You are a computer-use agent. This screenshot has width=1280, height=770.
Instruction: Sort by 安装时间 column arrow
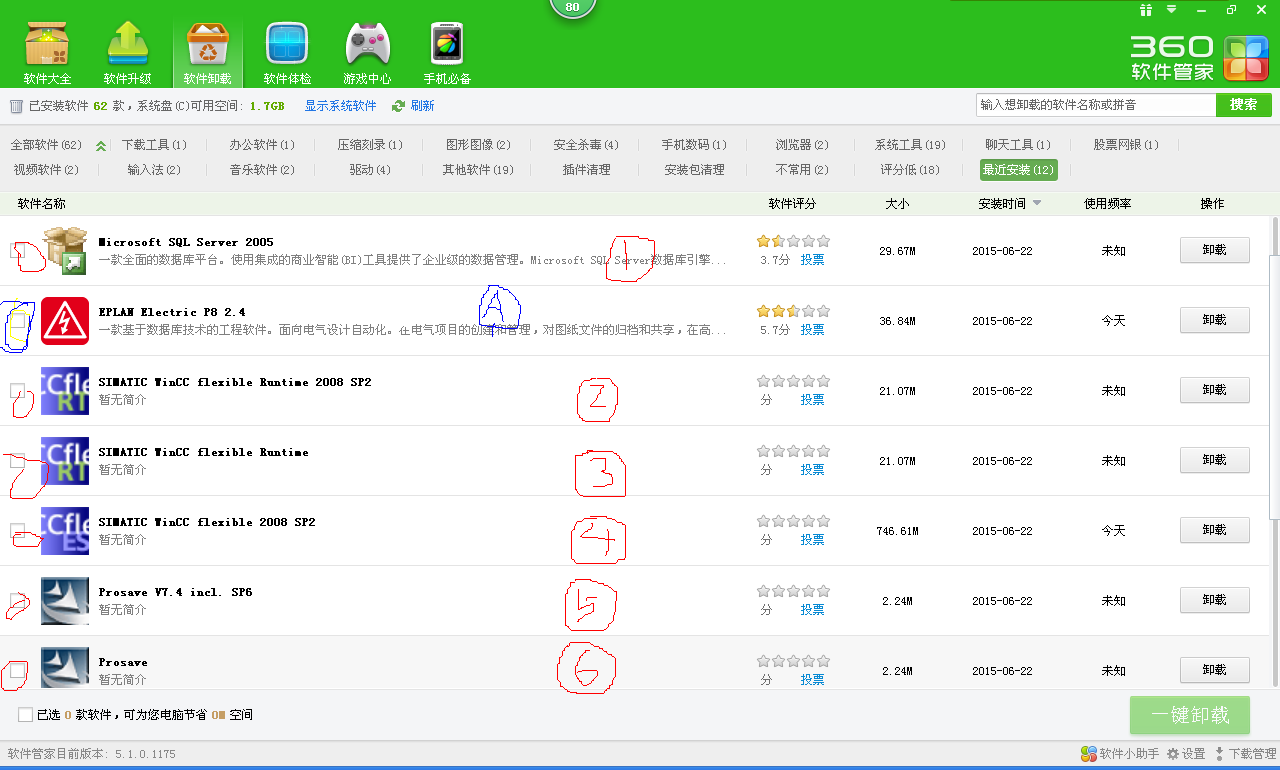[1037, 203]
